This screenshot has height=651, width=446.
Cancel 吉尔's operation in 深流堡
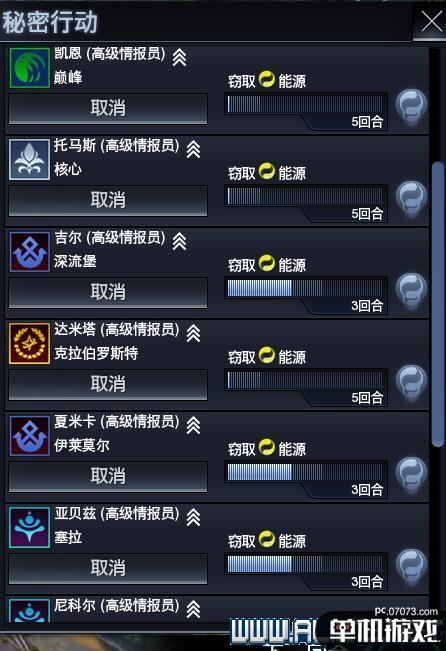click(108, 292)
